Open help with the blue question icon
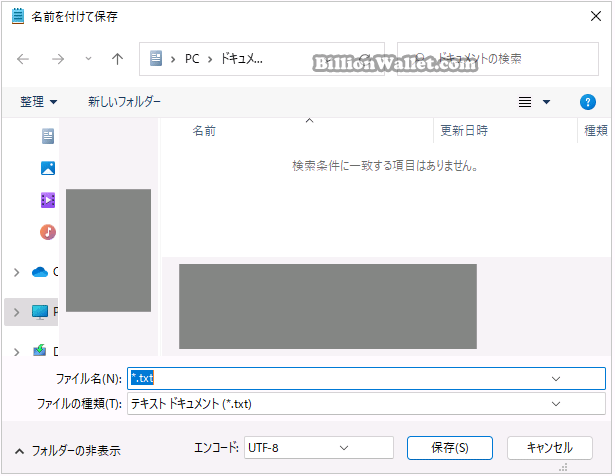 coord(588,102)
